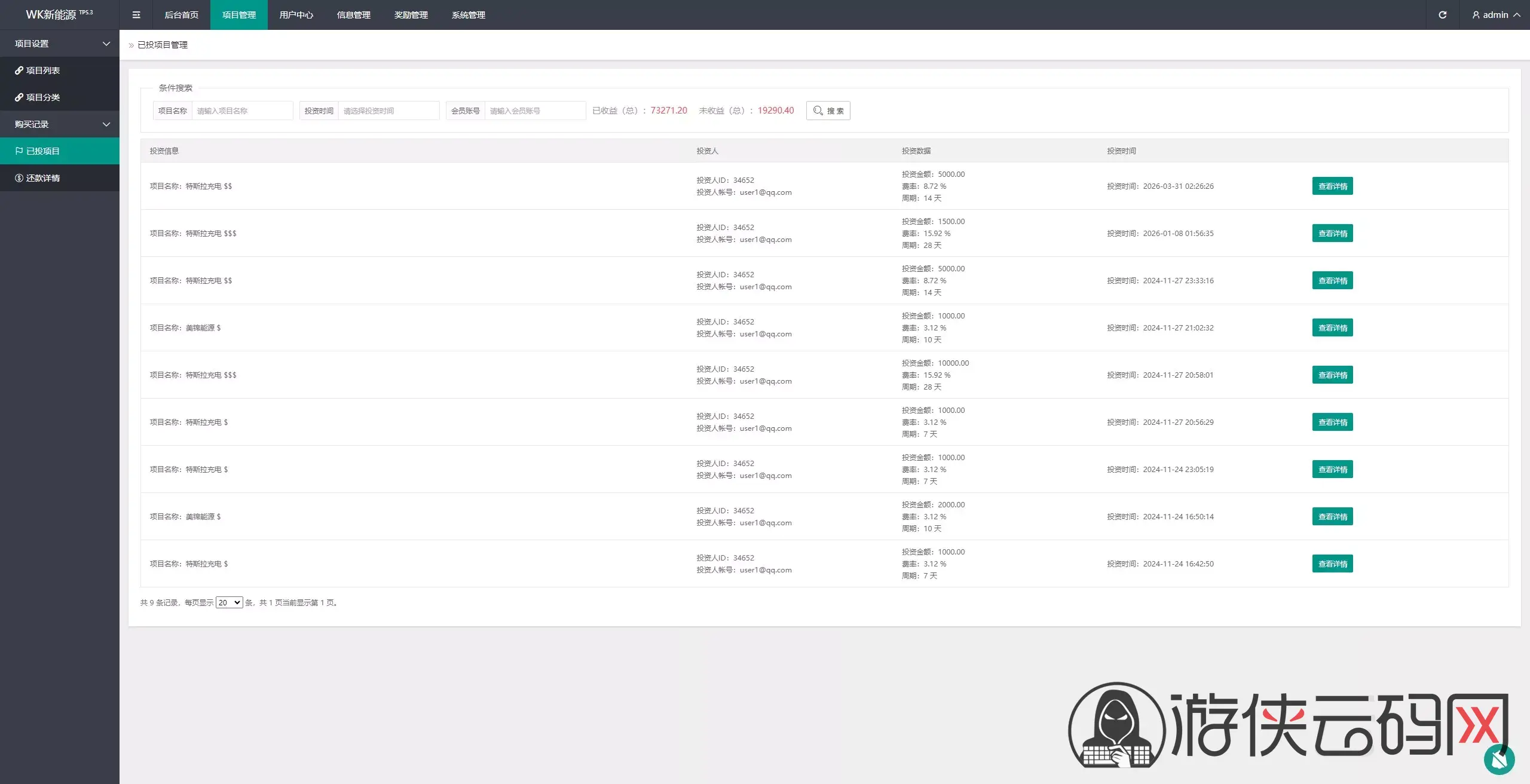Image resolution: width=1530 pixels, height=784 pixels.
Task: Open 奖励管理 top menu
Action: (x=411, y=15)
